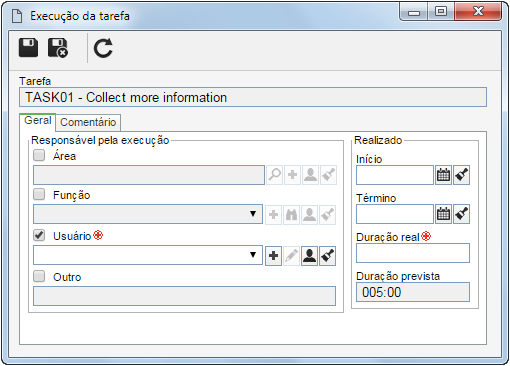Open calendar picker for Início date
Image resolution: width=510 pixels, height=366 pixels.
tap(443, 175)
